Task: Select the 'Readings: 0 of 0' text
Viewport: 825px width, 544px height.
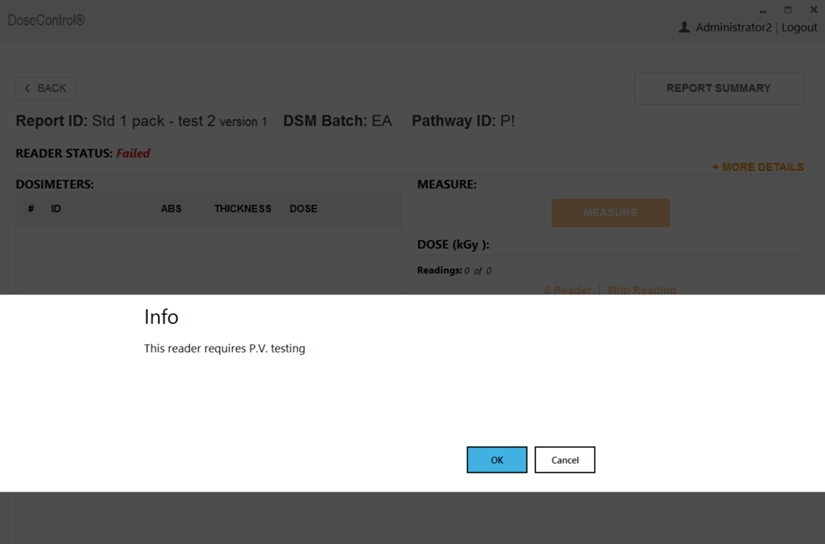Action: click(x=454, y=270)
